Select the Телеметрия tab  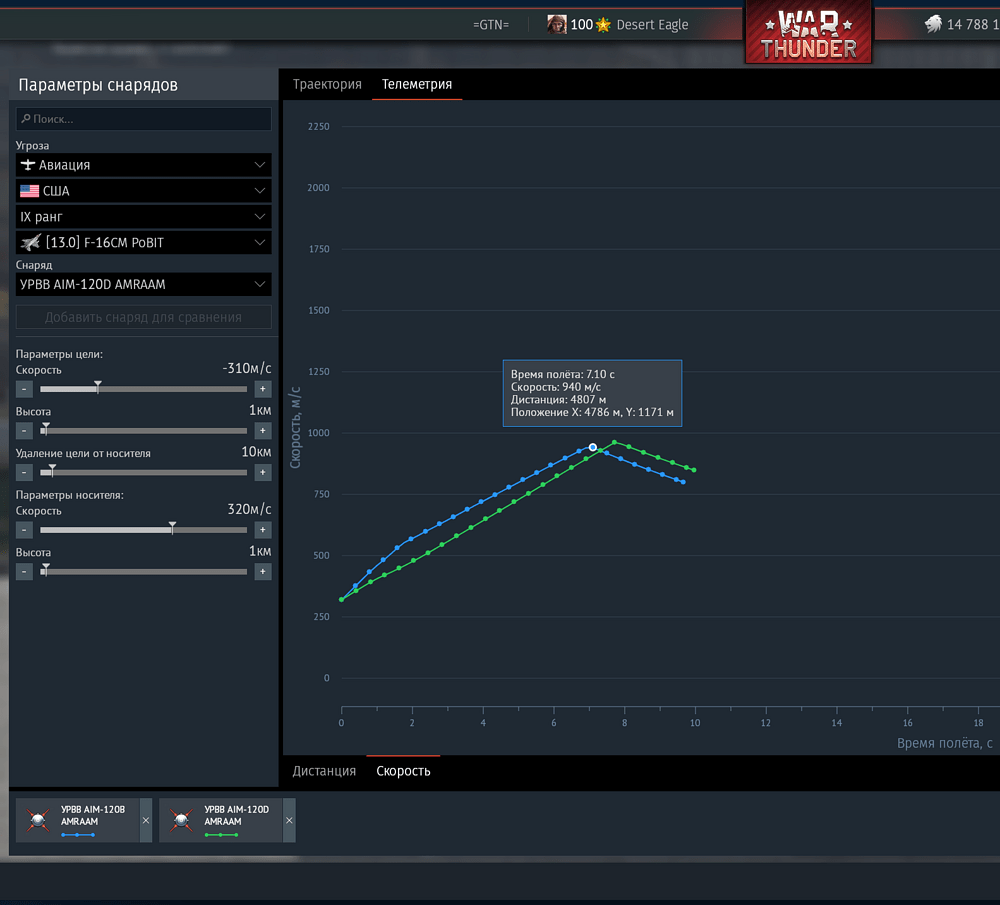[x=416, y=84]
